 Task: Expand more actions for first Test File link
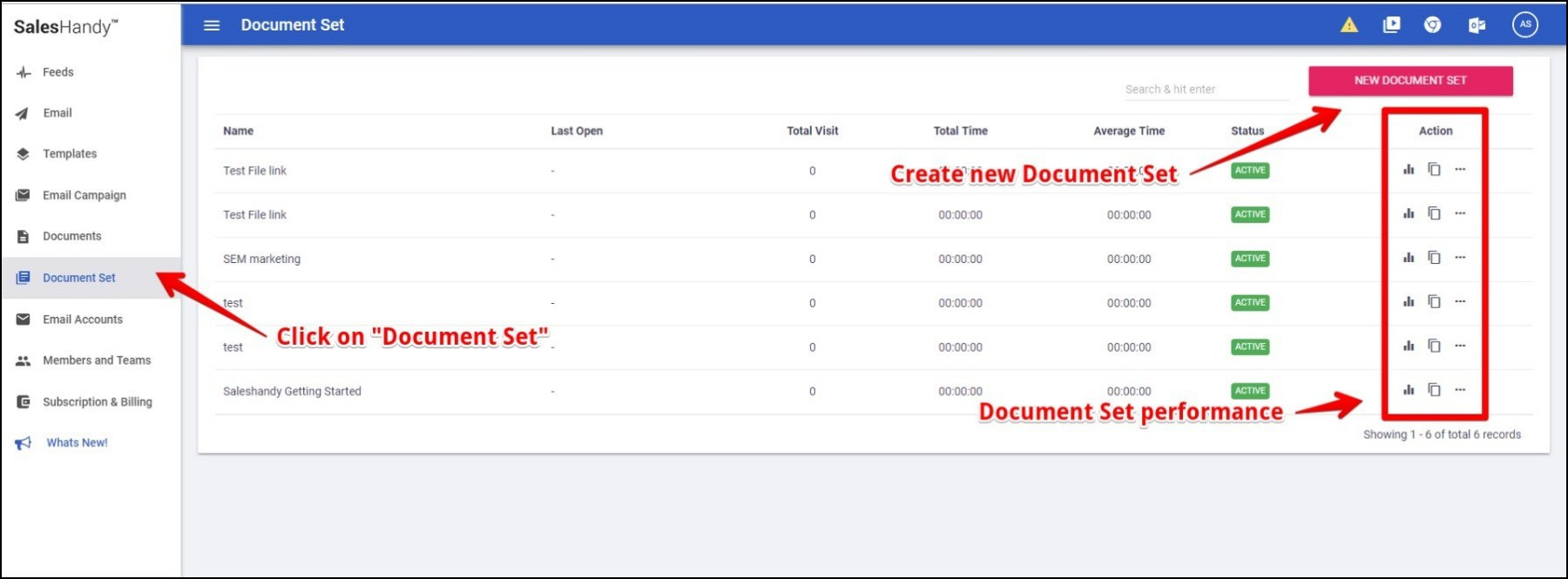point(1460,170)
